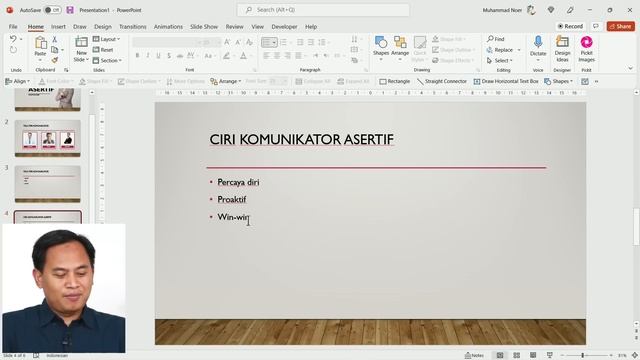Screen dimensions: 640x360
Task: Toggle underline formatting
Action: coord(158,56)
